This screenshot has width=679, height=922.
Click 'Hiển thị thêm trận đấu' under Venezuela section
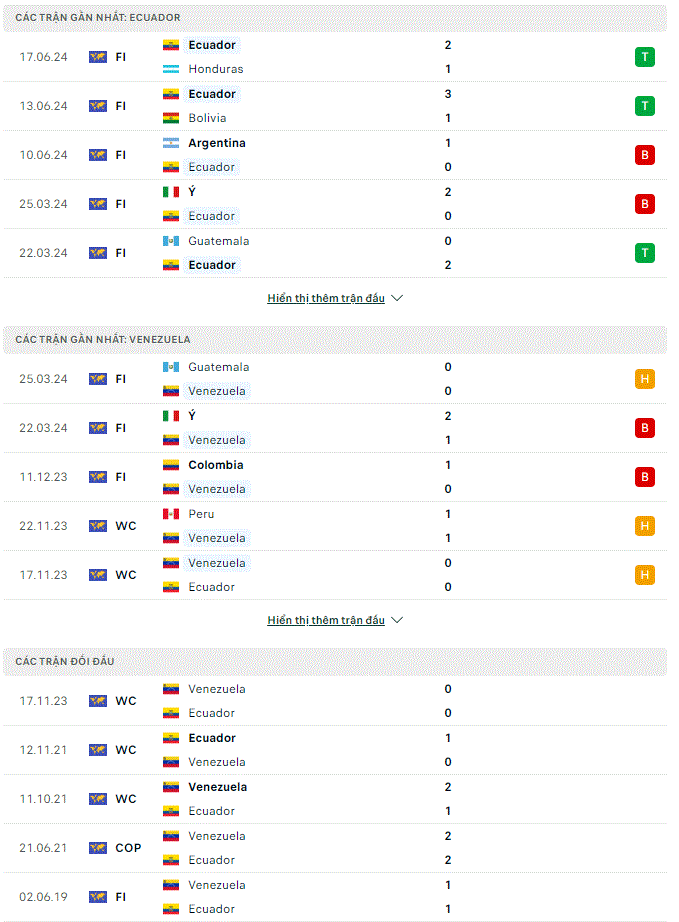[326, 620]
